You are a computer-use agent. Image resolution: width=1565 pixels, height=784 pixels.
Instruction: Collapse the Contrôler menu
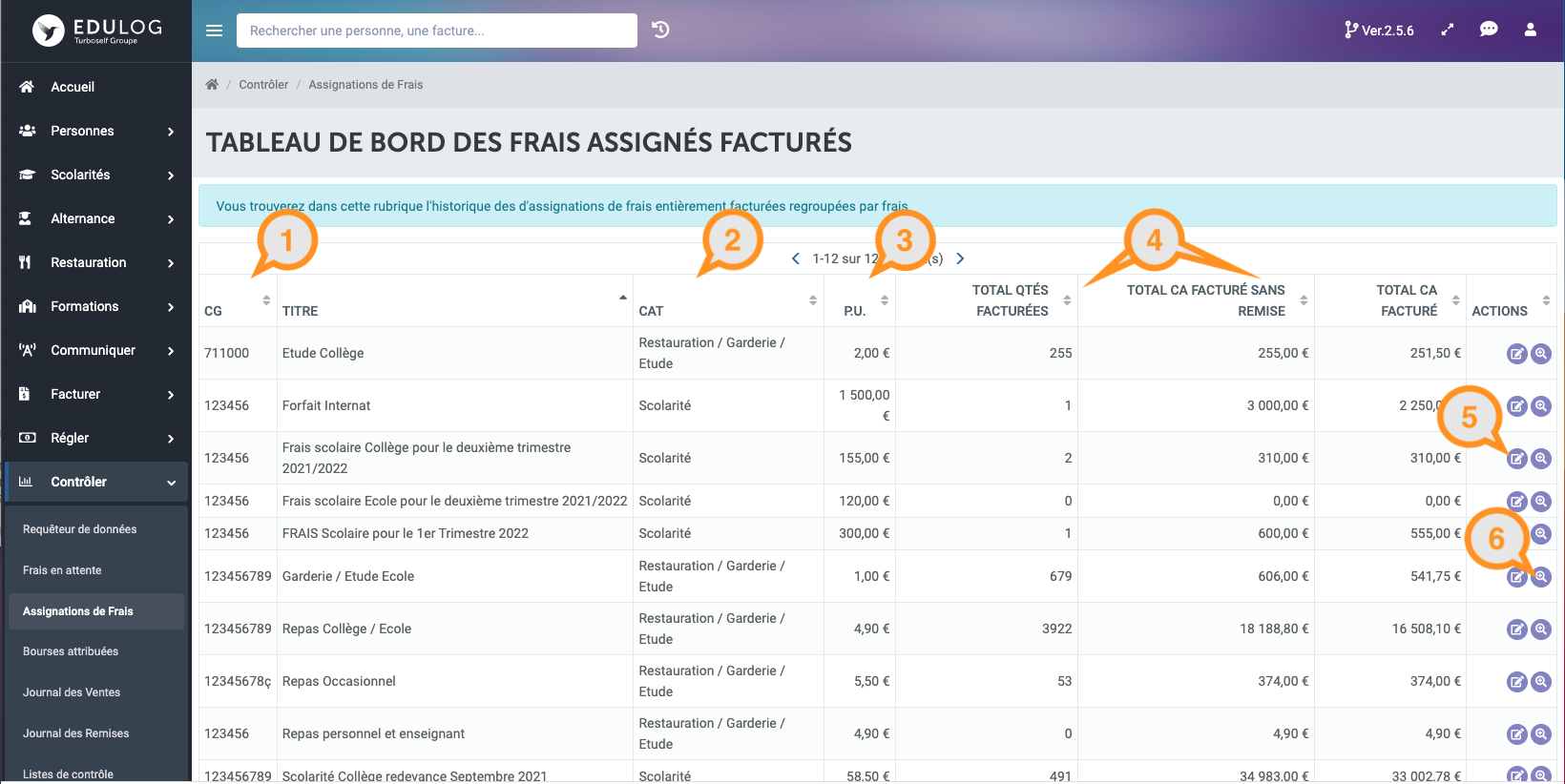coord(95,482)
